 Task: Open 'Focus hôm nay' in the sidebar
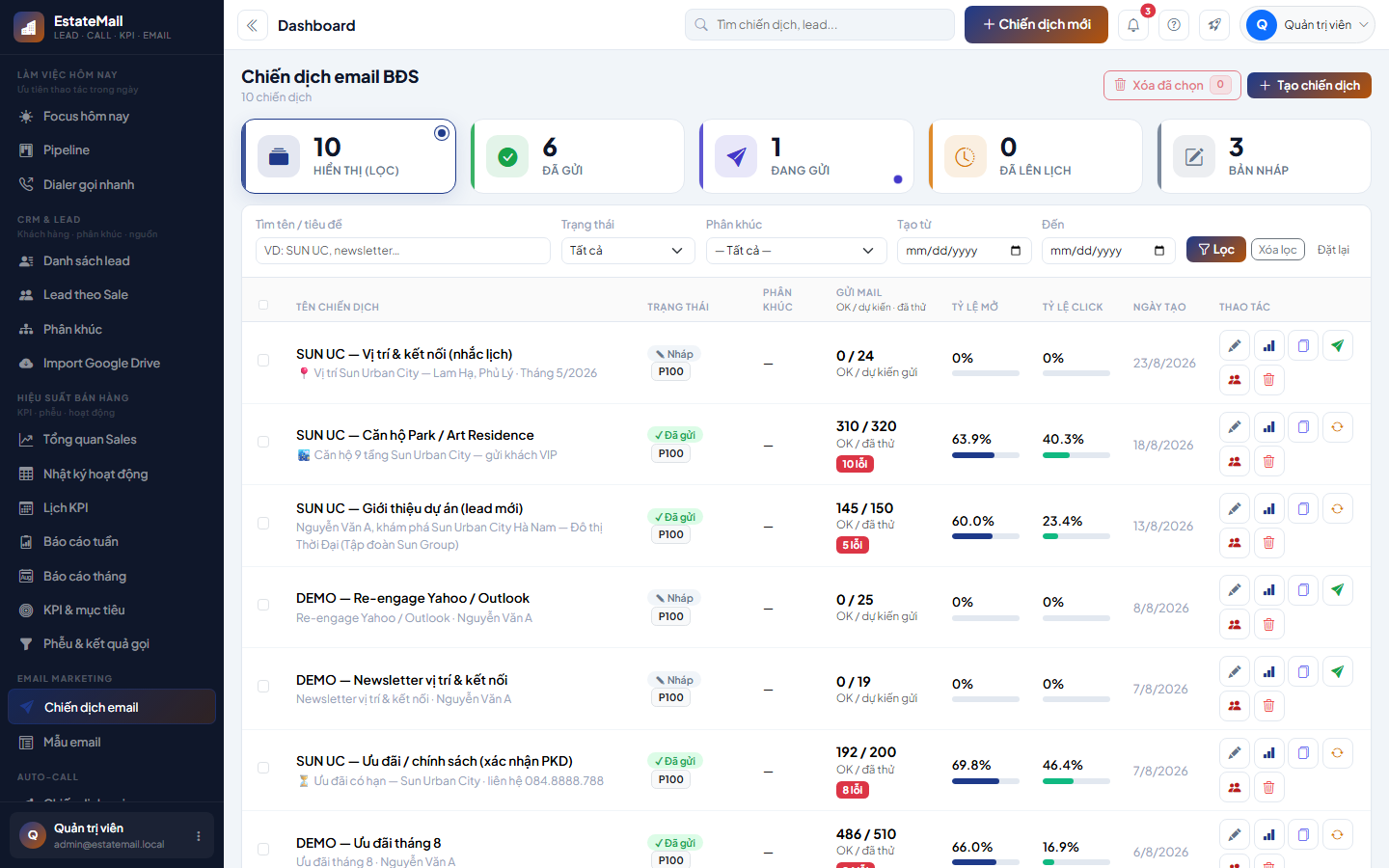click(112, 117)
